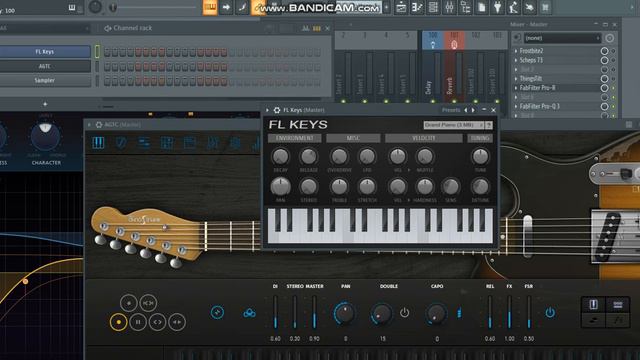This screenshot has height=360, width=640.
Task: Select the Sampler channel button
Action: (45, 81)
